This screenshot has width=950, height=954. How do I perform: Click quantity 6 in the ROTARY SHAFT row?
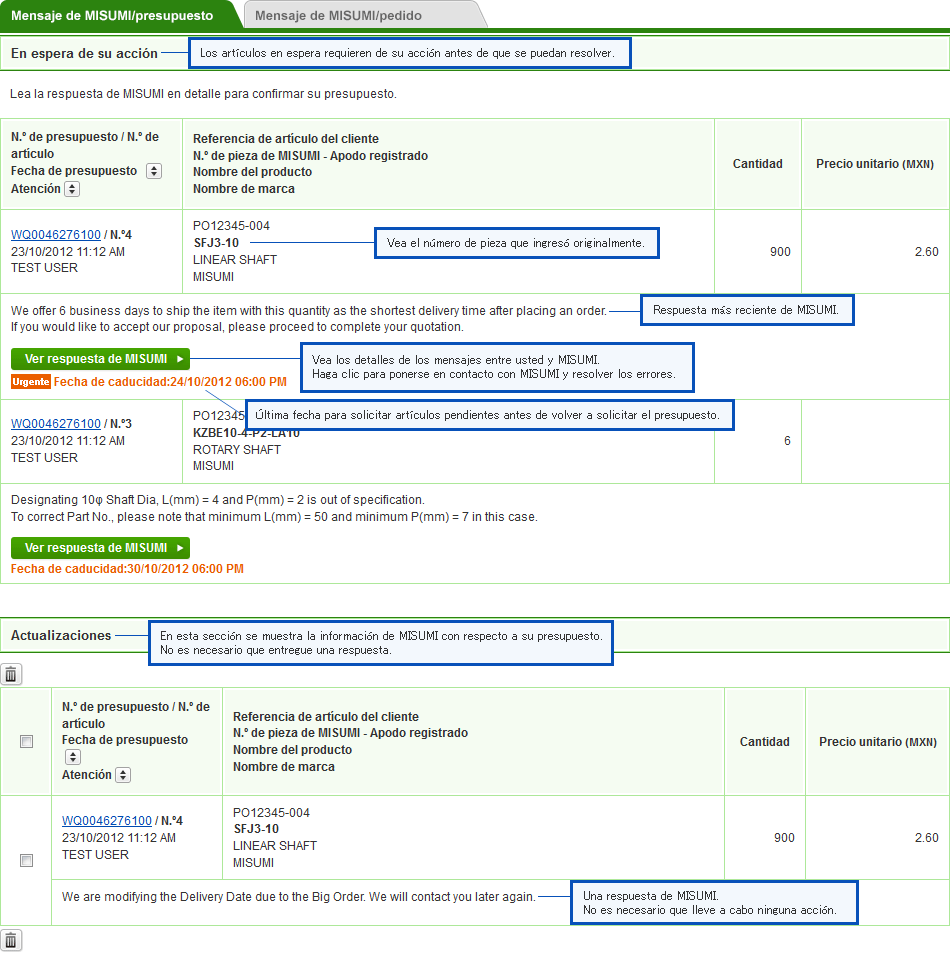788,440
